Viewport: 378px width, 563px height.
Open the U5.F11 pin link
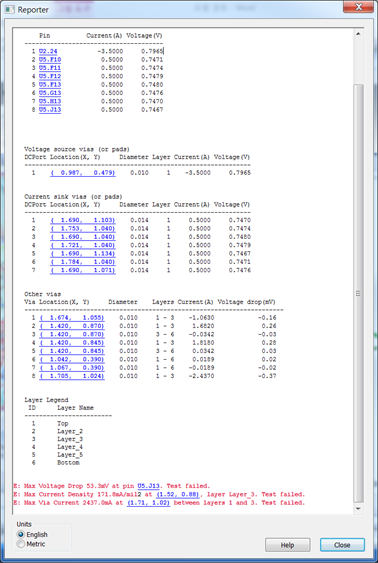pos(50,68)
